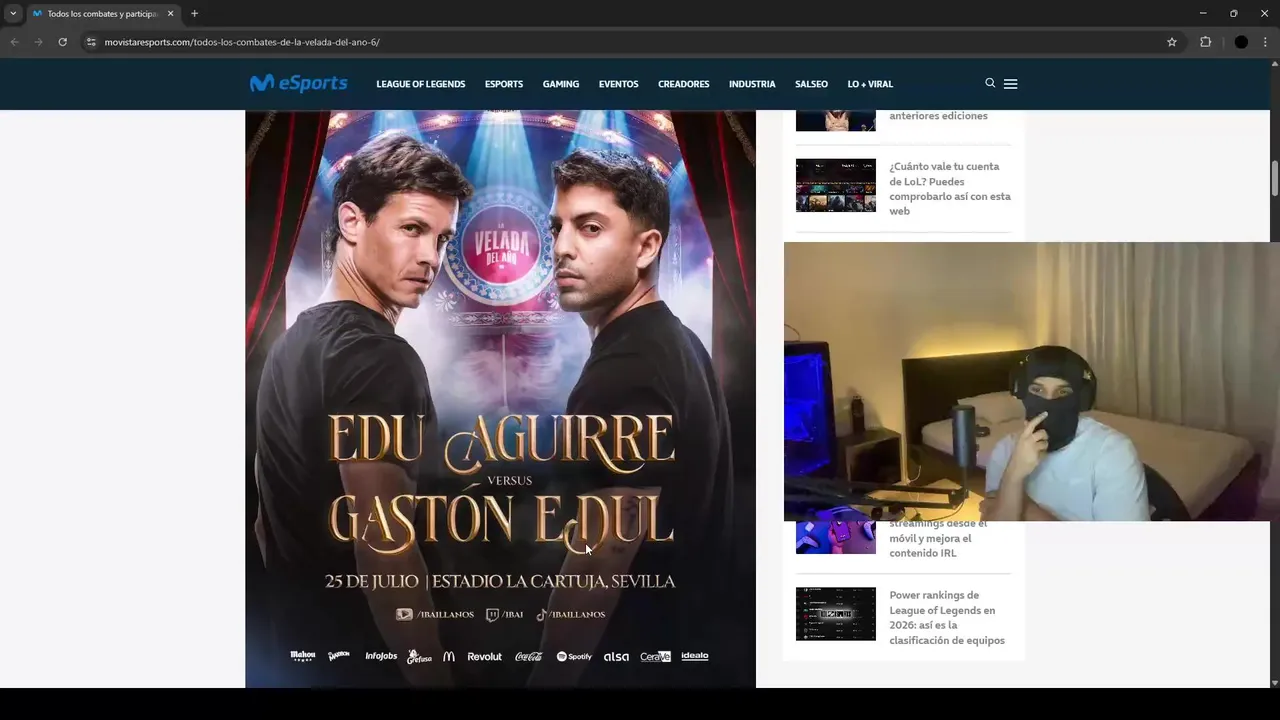Viewport: 1280px width, 720px height.
Task: Open the Chrome profile avatar
Action: coord(1241,42)
